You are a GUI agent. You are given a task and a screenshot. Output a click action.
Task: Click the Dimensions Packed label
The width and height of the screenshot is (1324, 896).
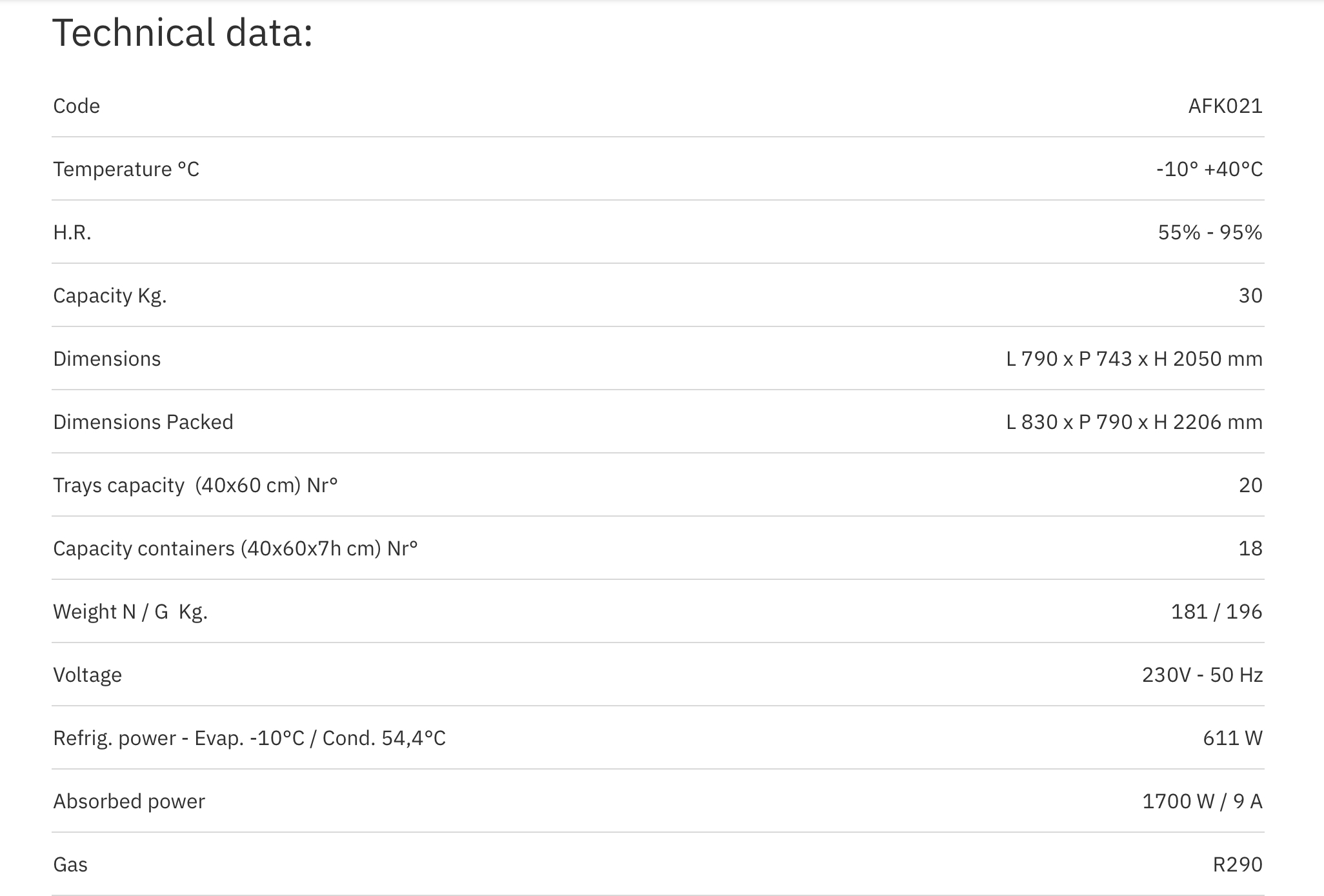point(143,422)
